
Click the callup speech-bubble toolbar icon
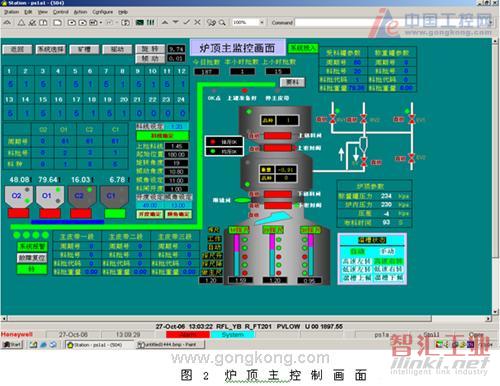click(x=211, y=22)
